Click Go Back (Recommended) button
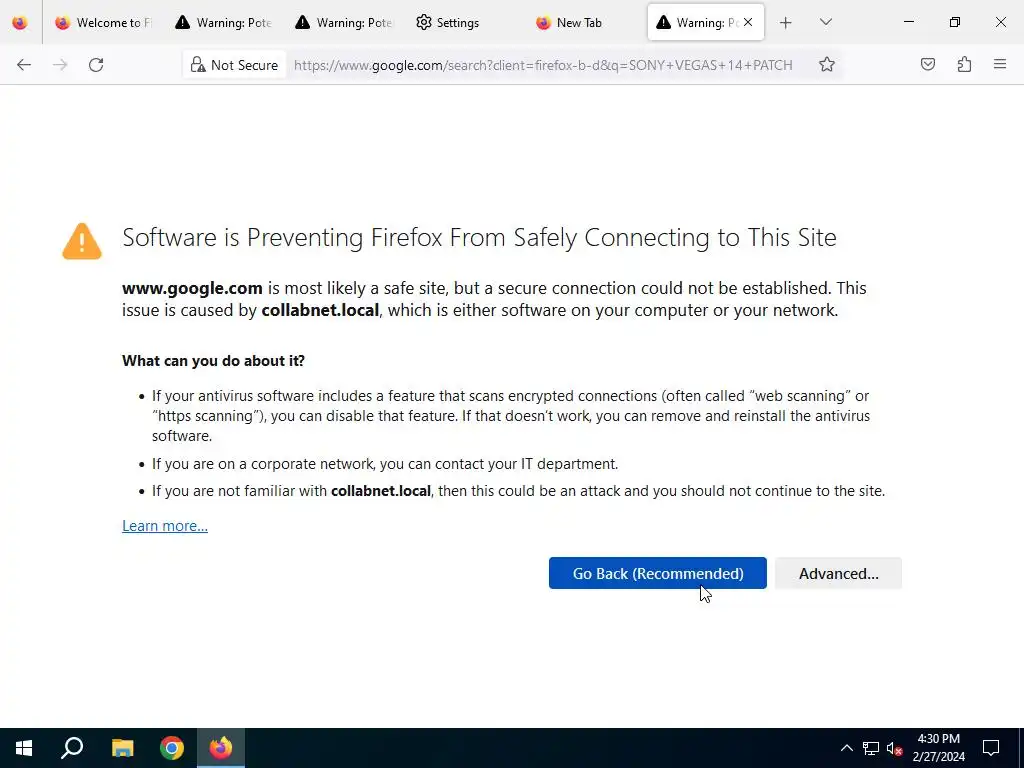Image resolution: width=1024 pixels, height=768 pixels. tap(657, 573)
